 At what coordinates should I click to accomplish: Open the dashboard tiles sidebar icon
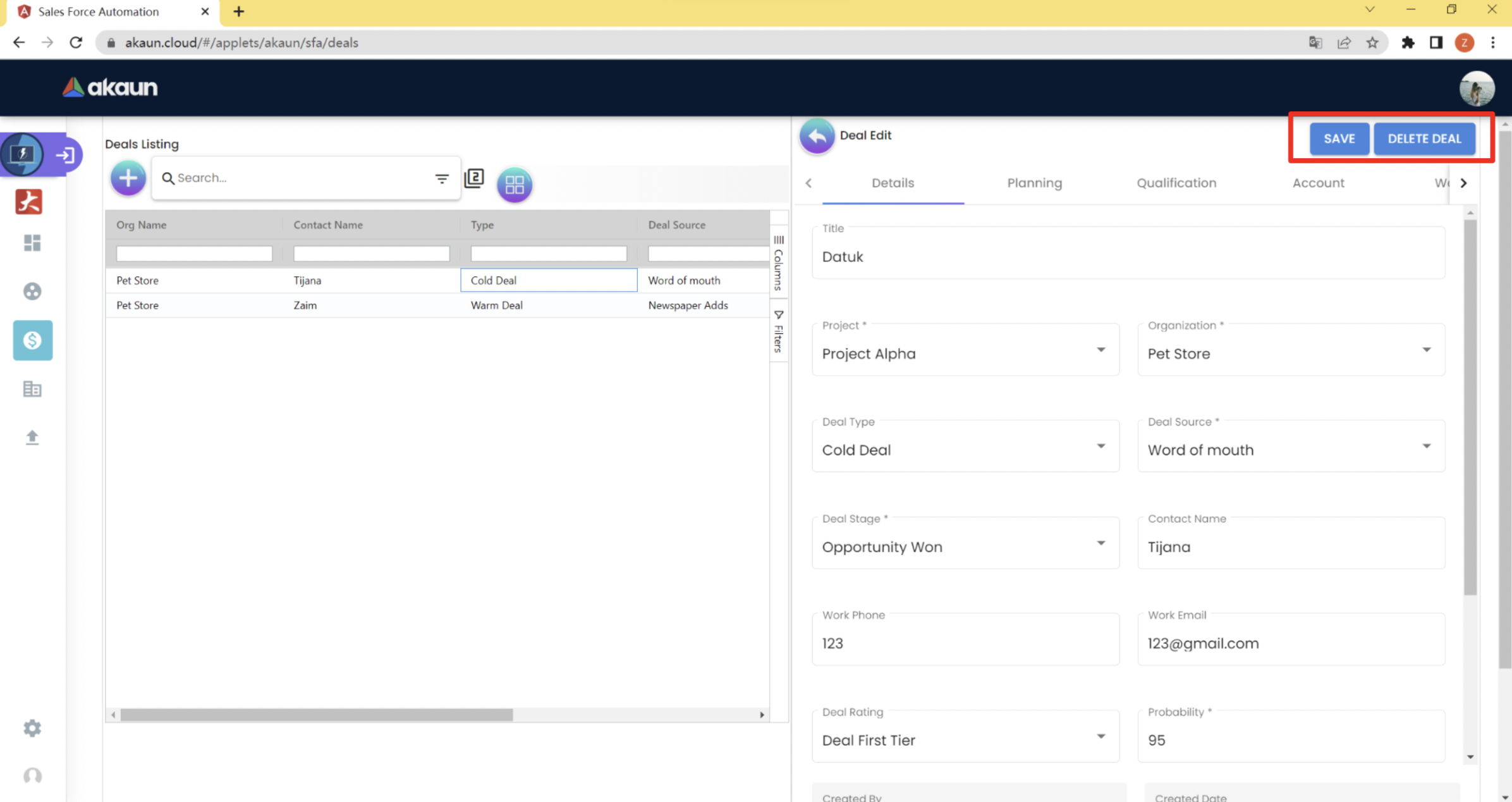pyautogui.click(x=32, y=243)
